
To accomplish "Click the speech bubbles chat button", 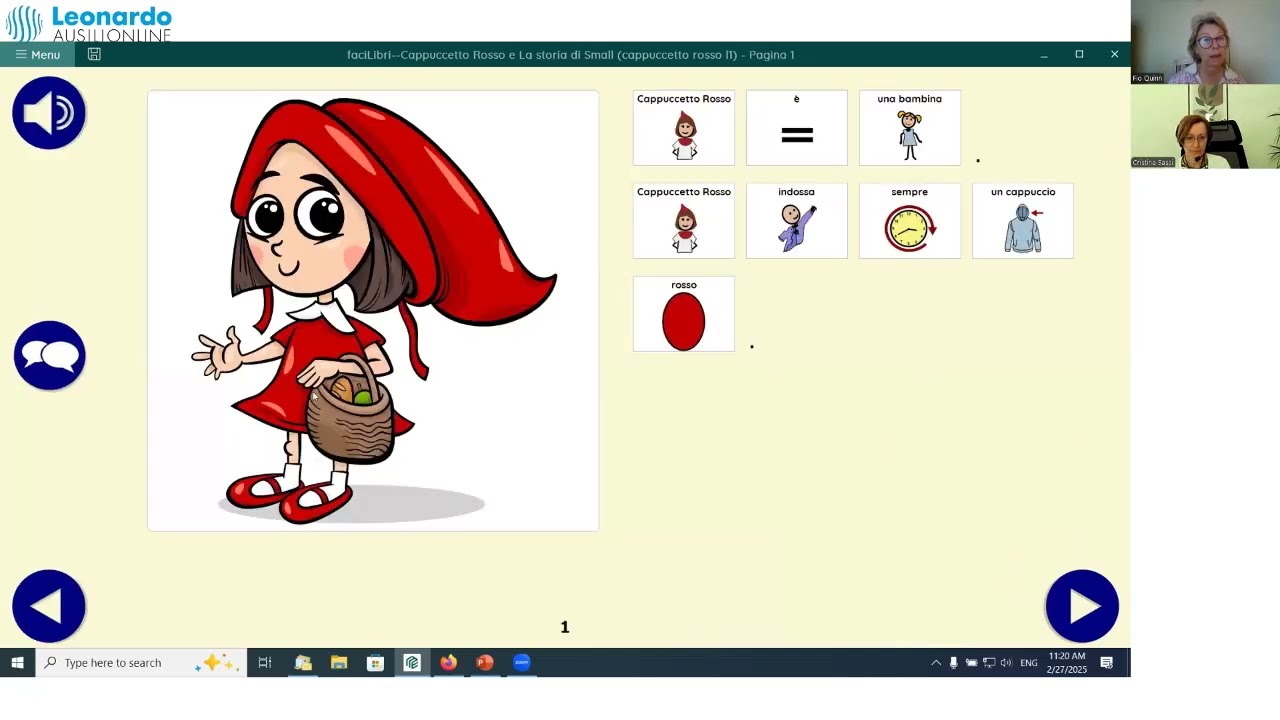I will tap(49, 356).
